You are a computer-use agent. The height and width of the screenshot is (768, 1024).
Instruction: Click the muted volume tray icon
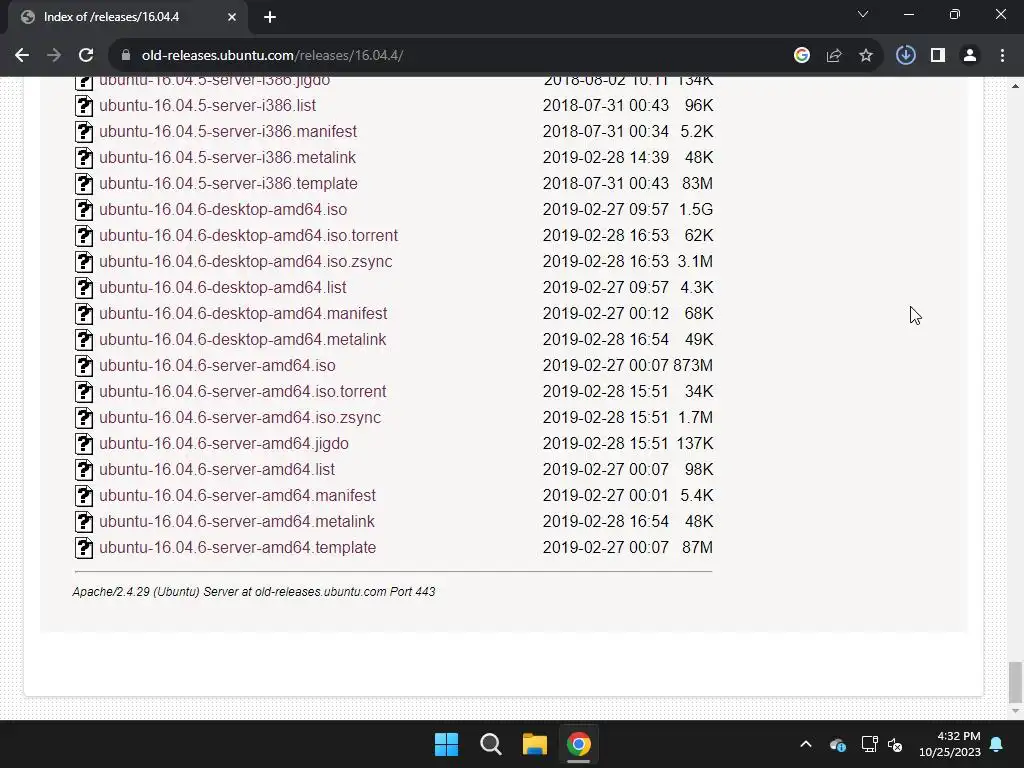tap(895, 744)
